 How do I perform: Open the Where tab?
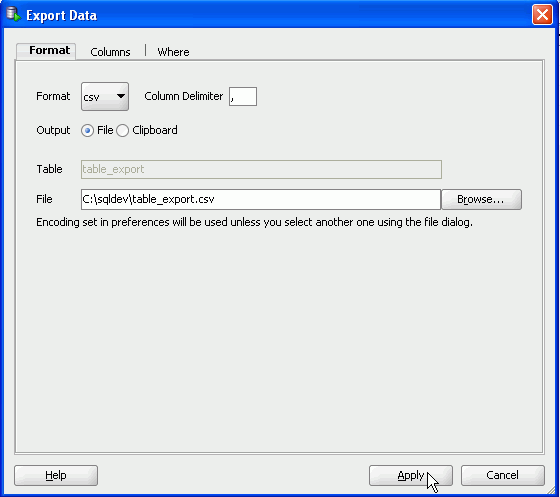(x=173, y=52)
